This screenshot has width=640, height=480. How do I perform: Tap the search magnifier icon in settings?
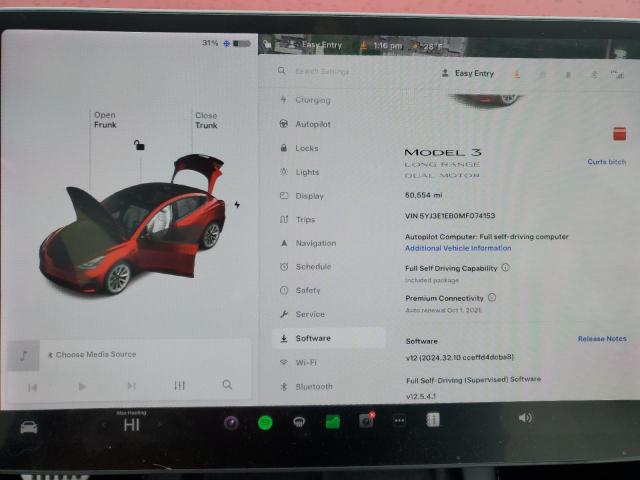(282, 71)
